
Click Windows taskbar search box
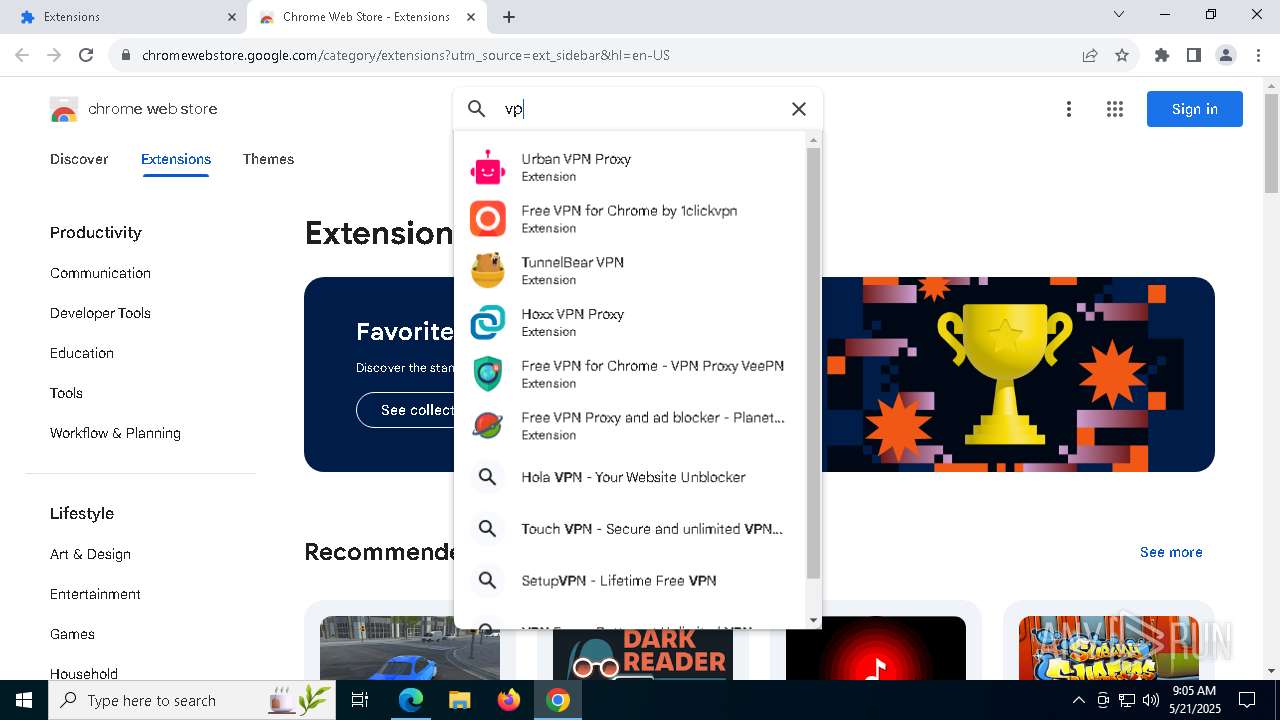coord(190,700)
